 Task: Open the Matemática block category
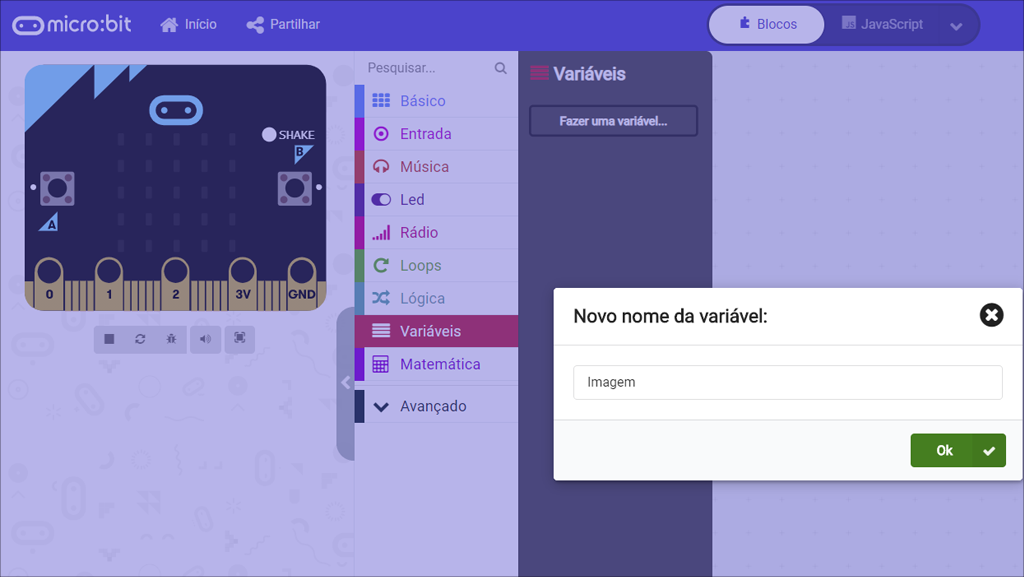pos(436,364)
